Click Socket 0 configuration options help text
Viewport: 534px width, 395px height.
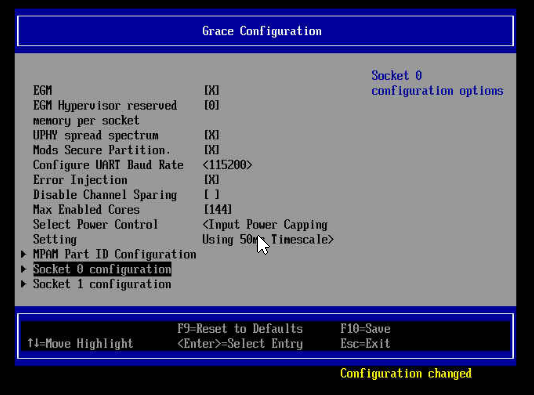[x=437, y=83]
